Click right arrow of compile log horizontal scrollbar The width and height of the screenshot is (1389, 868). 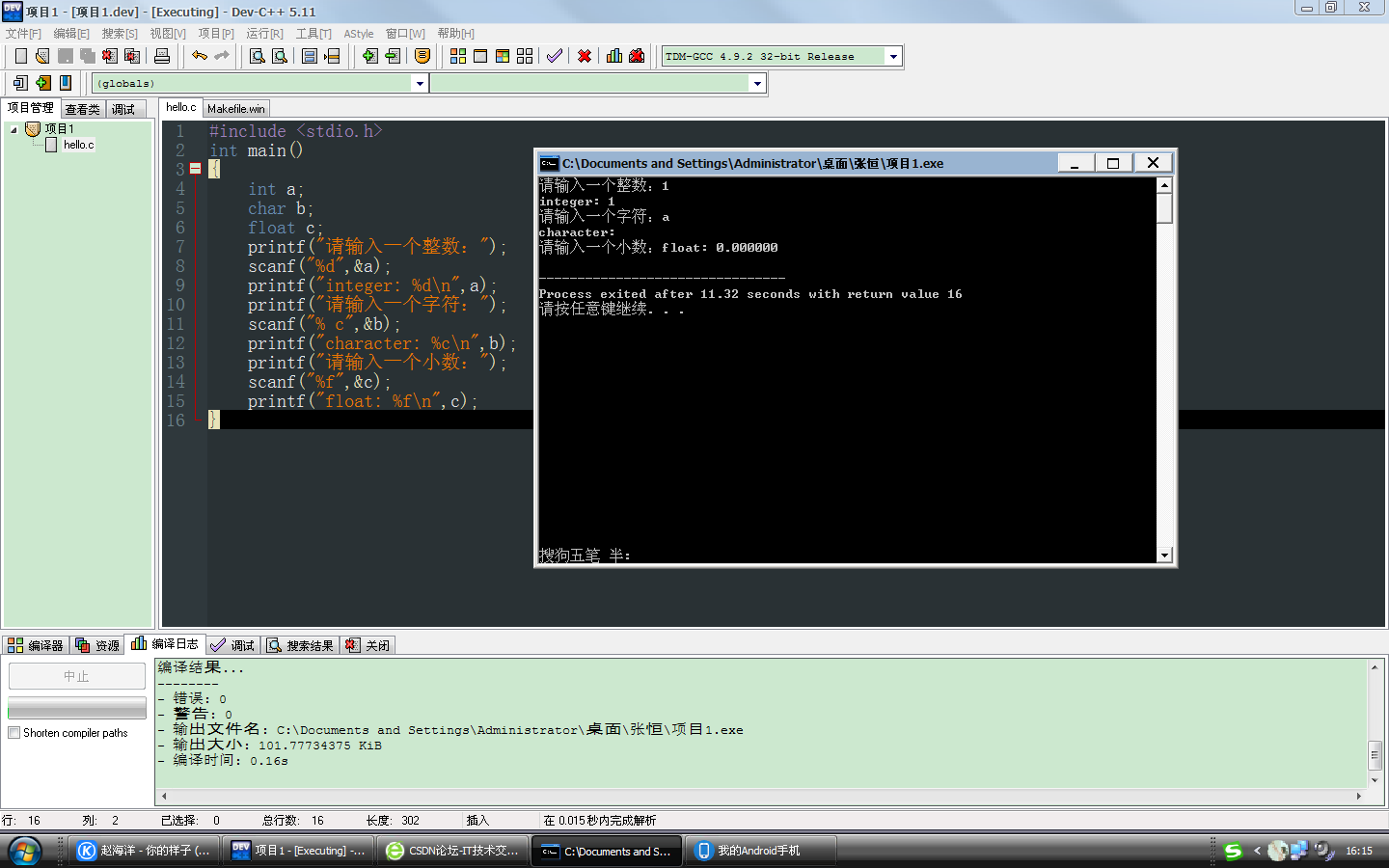pos(1359,796)
